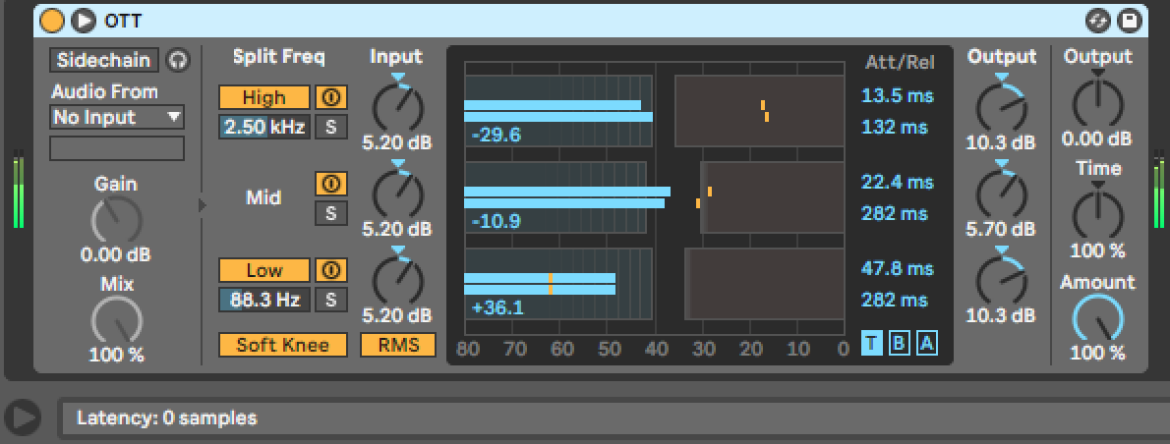
Task: Solo the Low band
Action: tap(331, 300)
